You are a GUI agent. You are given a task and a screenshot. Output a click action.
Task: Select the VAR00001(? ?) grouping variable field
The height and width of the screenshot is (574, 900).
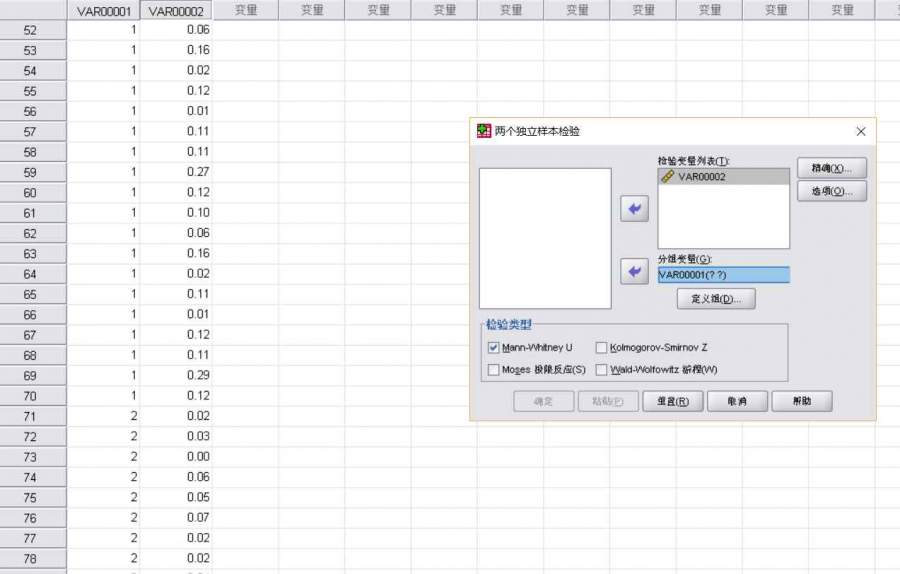point(723,275)
